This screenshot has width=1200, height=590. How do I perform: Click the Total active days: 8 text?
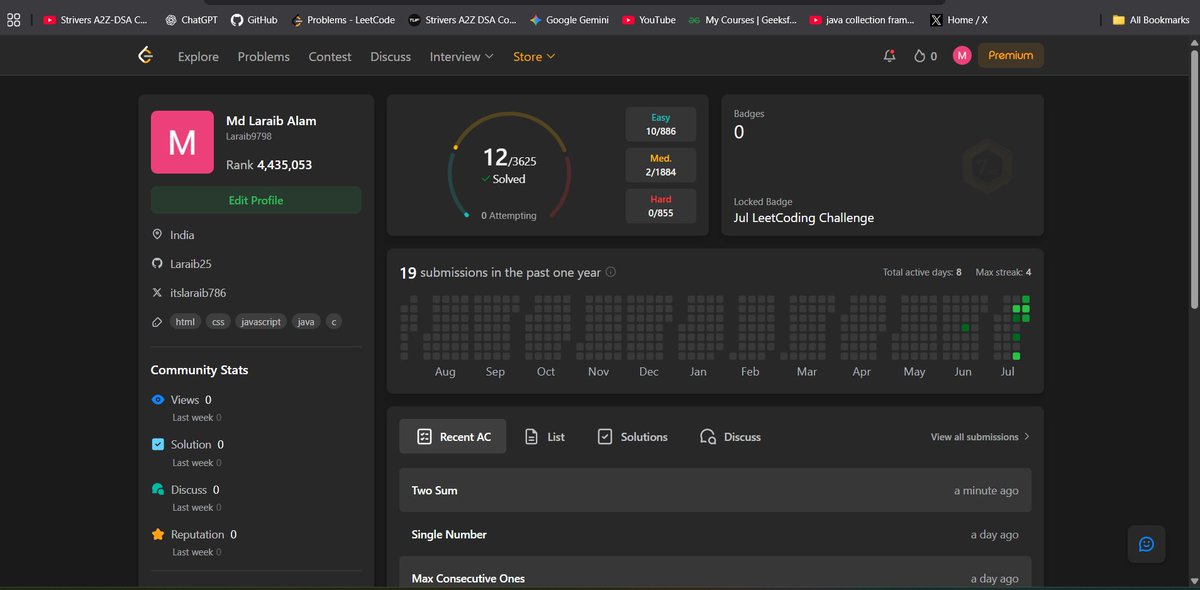click(922, 272)
